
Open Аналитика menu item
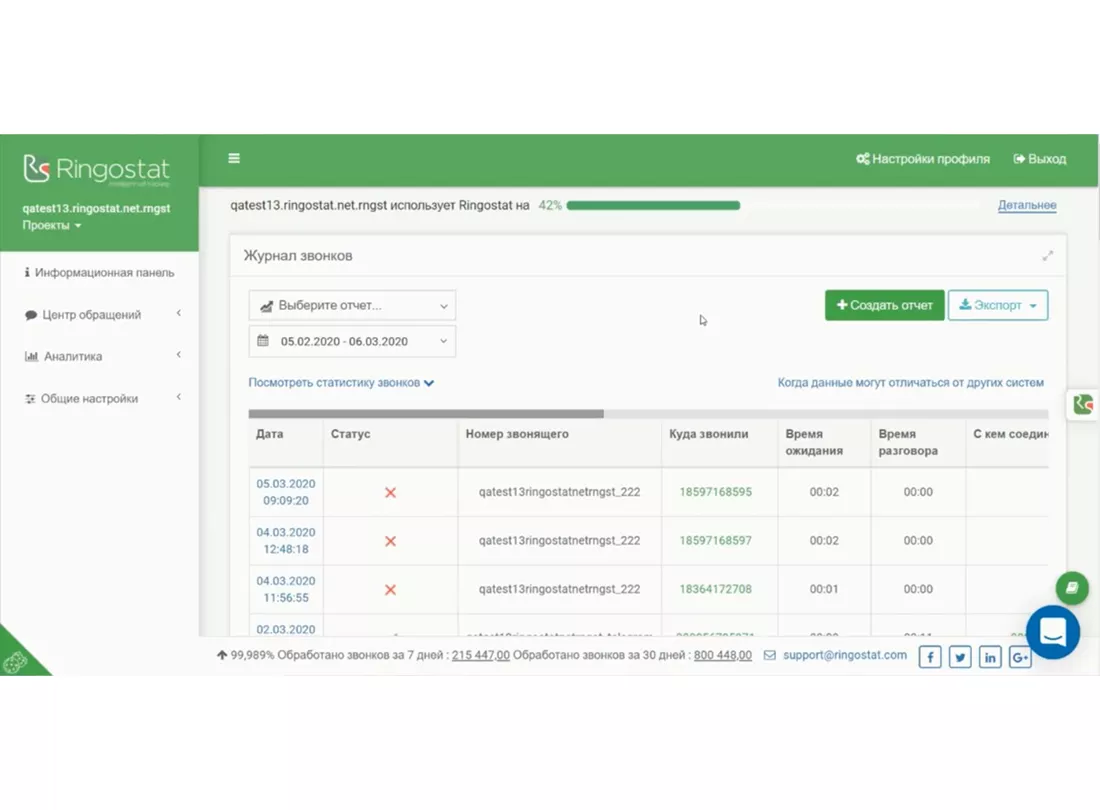point(63,356)
